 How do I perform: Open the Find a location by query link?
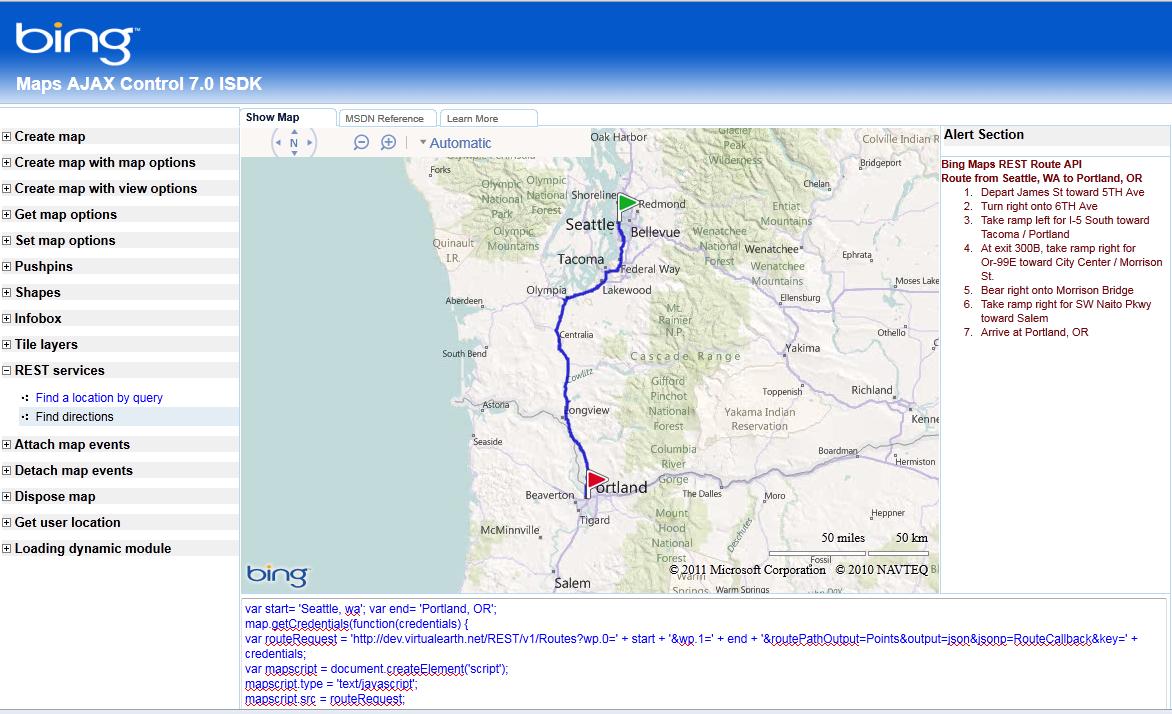pyautogui.click(x=99, y=397)
